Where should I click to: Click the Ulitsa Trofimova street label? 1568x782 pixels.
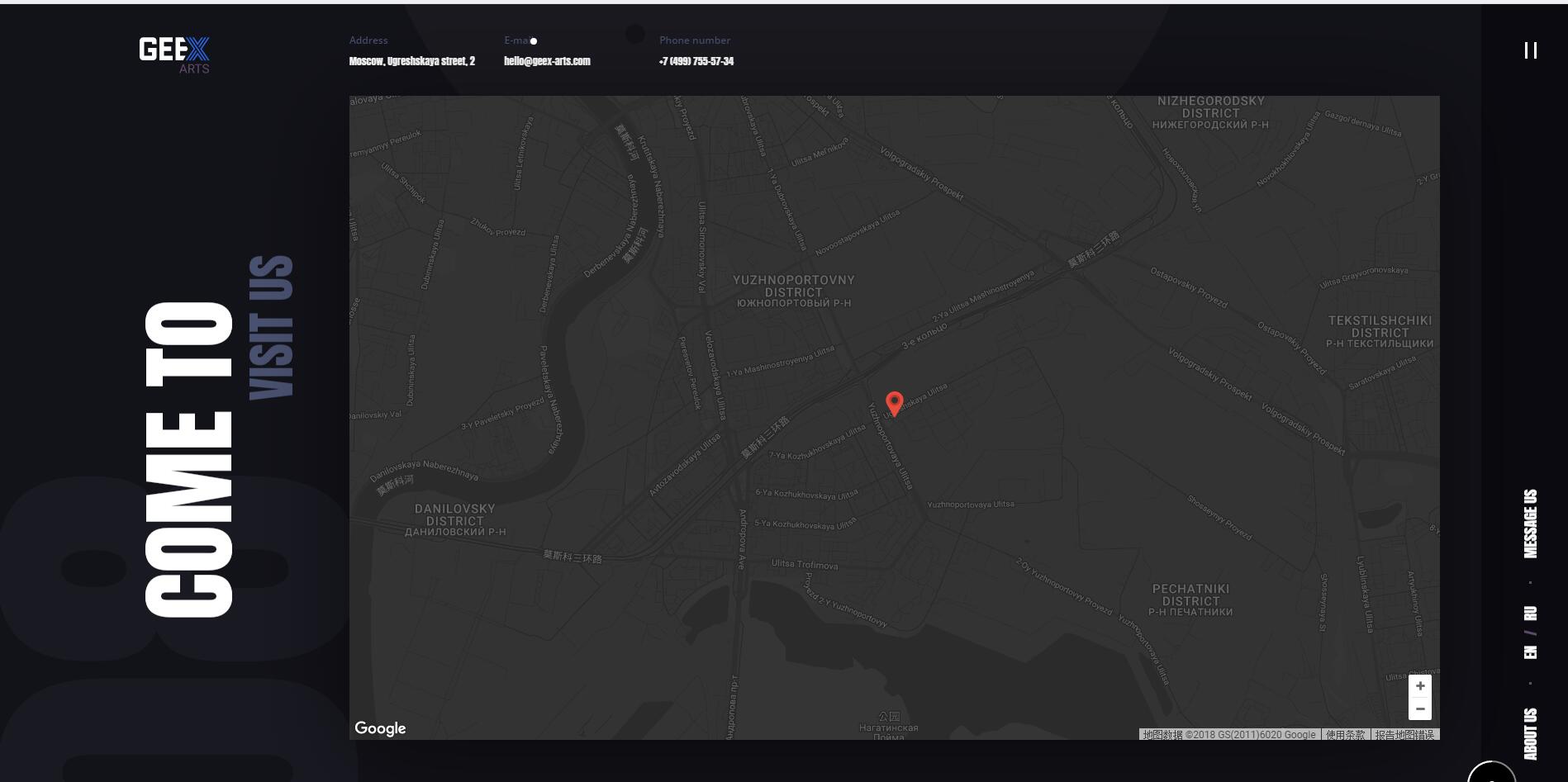[x=805, y=564]
